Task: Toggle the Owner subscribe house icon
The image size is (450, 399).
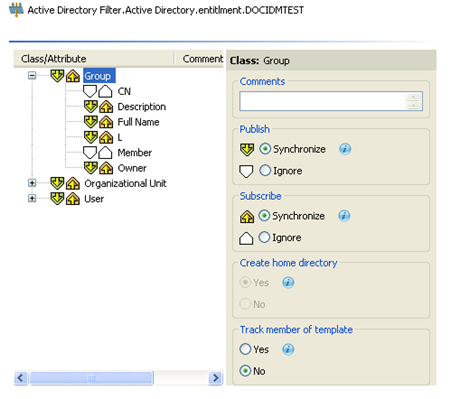Action: pyautogui.click(x=106, y=168)
